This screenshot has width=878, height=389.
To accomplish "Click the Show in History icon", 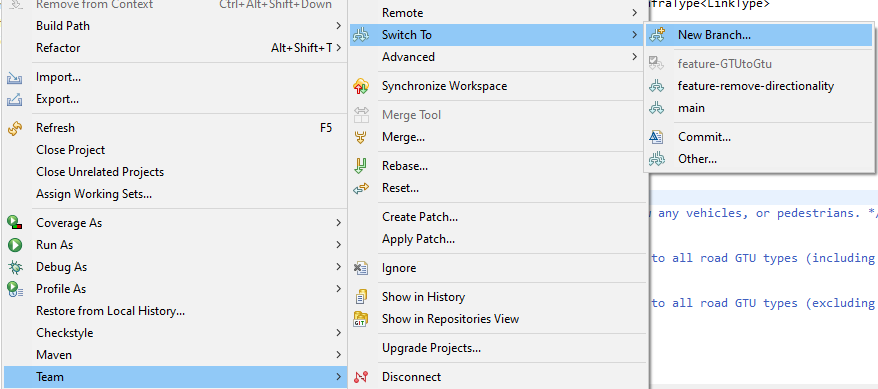I will pyautogui.click(x=361, y=297).
